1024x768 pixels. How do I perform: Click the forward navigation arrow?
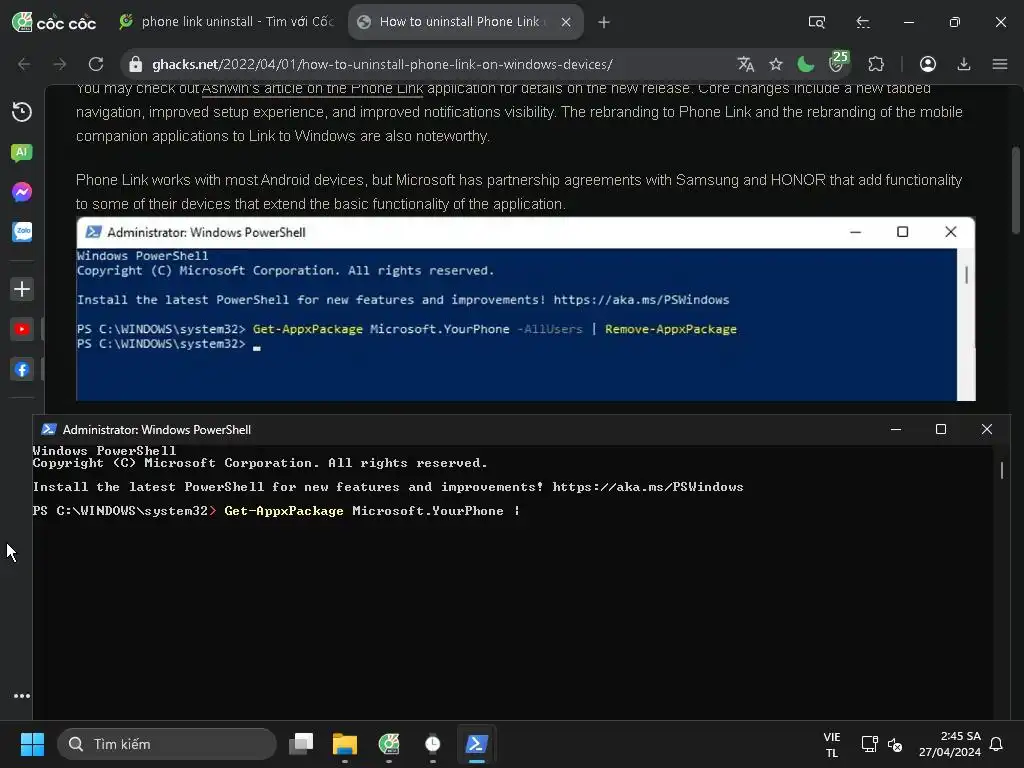[x=59, y=64]
